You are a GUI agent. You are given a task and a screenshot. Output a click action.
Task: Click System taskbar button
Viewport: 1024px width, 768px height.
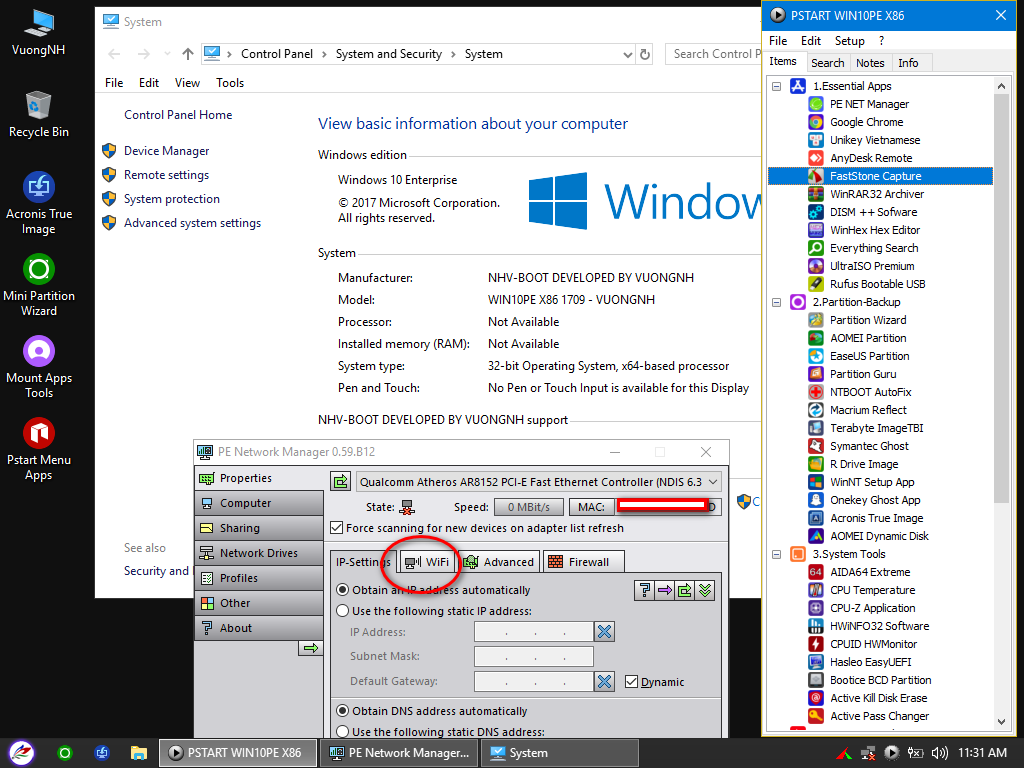coord(560,753)
